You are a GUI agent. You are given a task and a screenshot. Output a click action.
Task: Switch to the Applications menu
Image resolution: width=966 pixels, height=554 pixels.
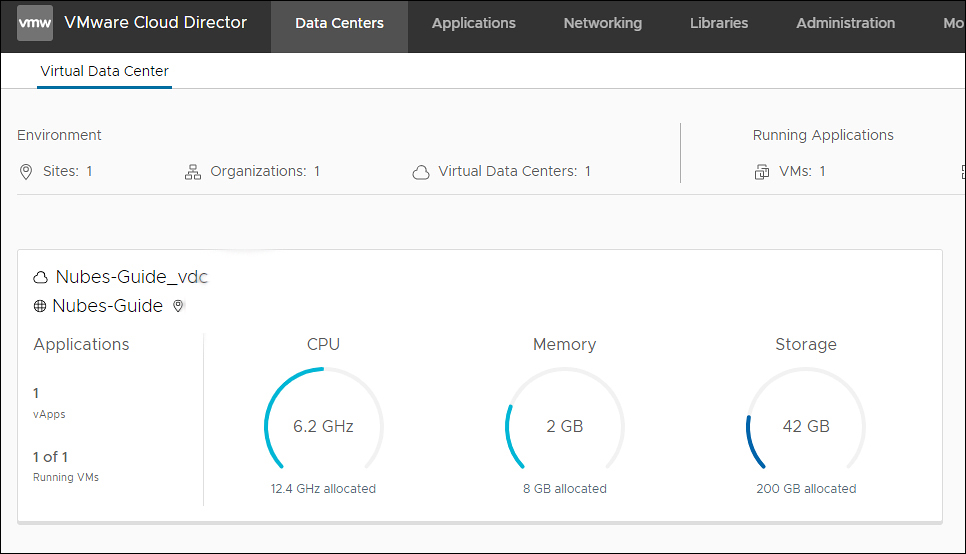click(473, 23)
